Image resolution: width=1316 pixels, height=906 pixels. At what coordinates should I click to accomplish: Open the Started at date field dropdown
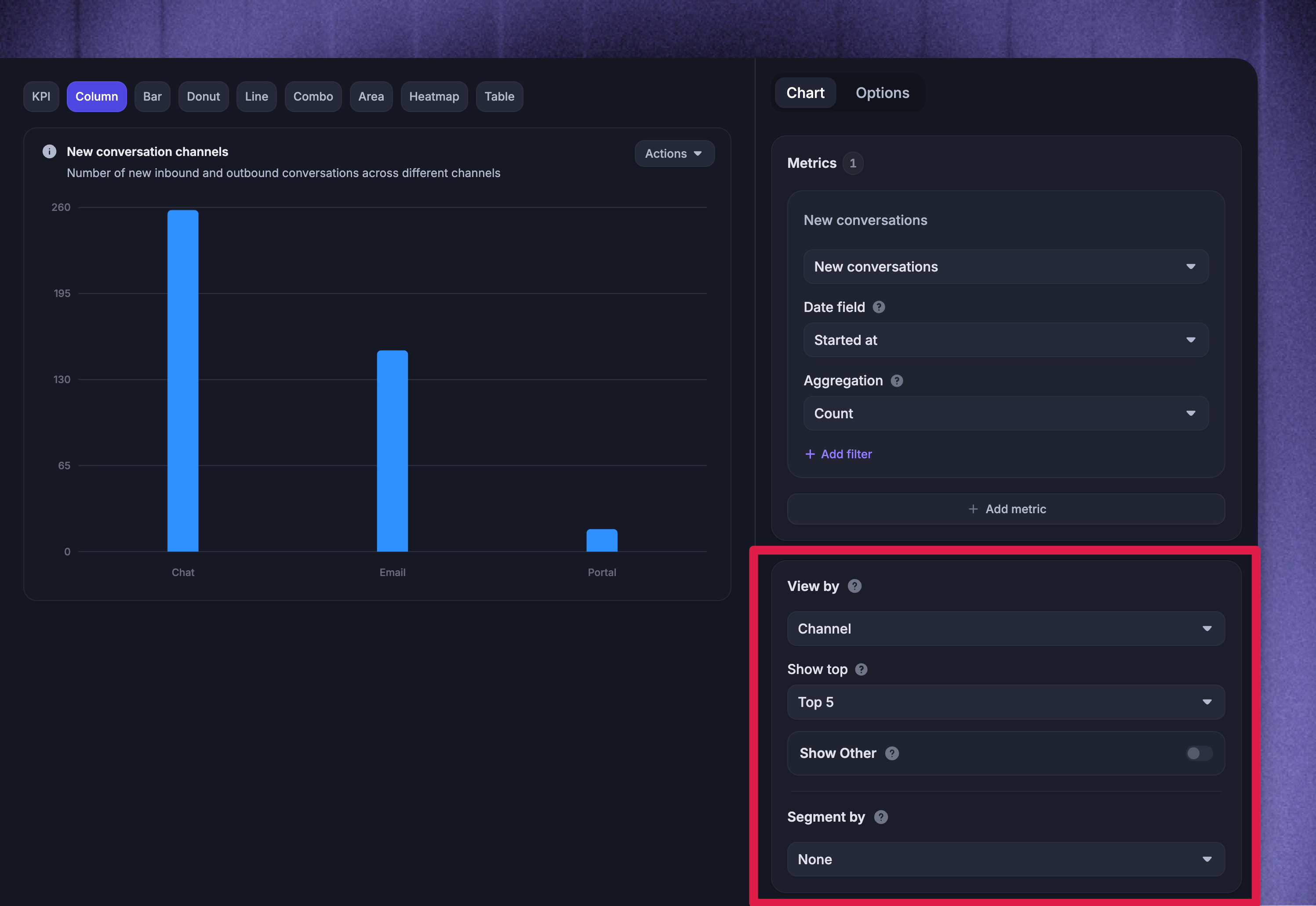click(1006, 340)
